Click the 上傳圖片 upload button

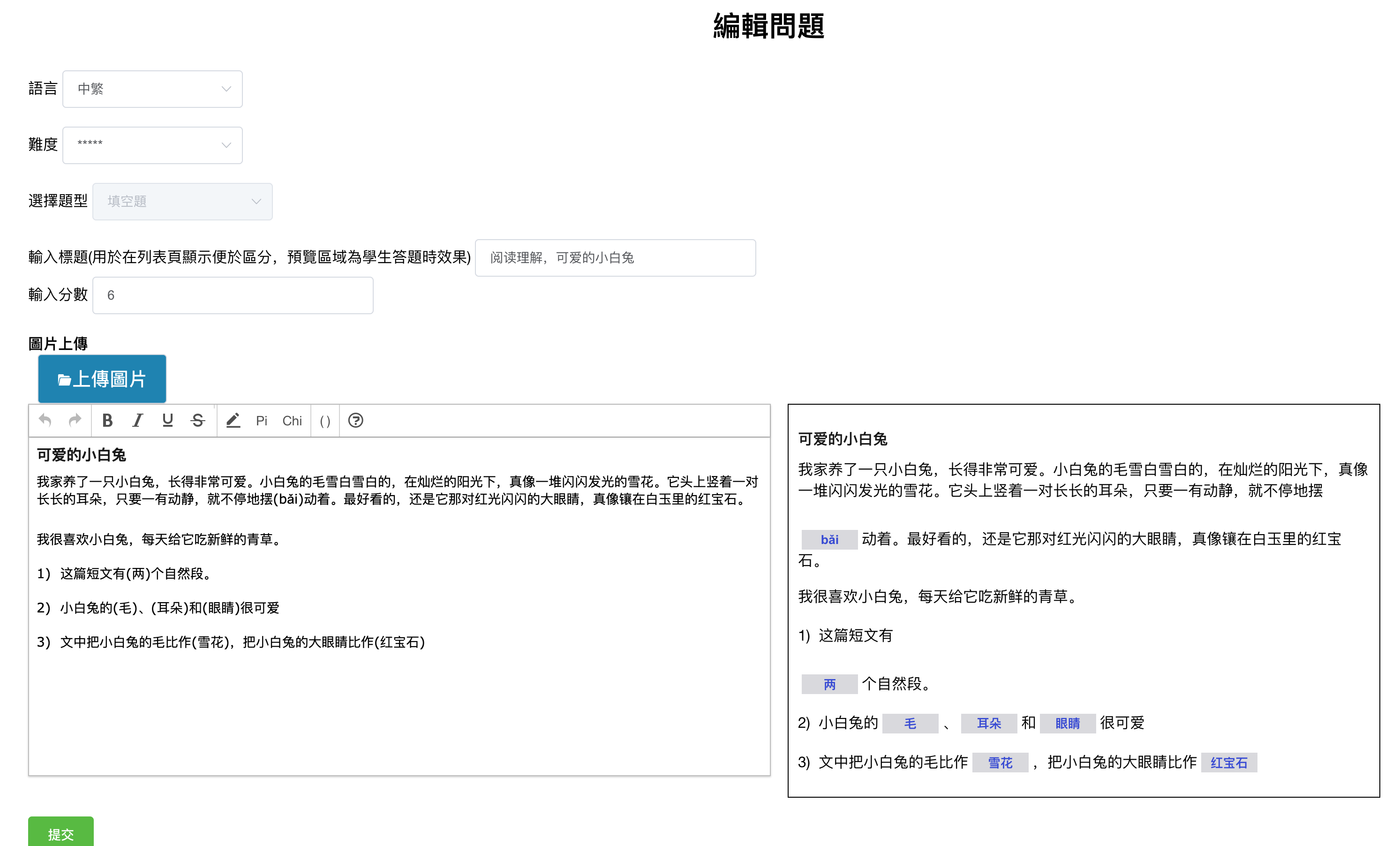(102, 379)
